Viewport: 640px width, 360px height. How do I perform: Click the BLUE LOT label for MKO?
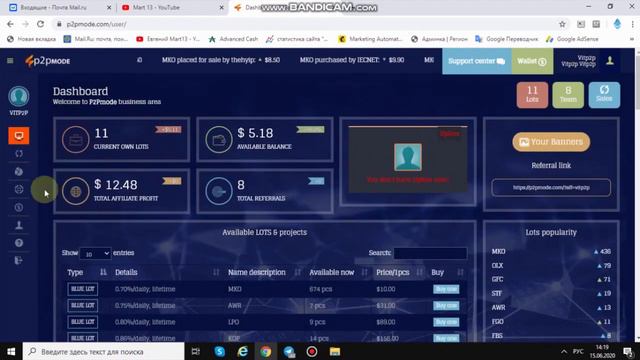(x=82, y=289)
